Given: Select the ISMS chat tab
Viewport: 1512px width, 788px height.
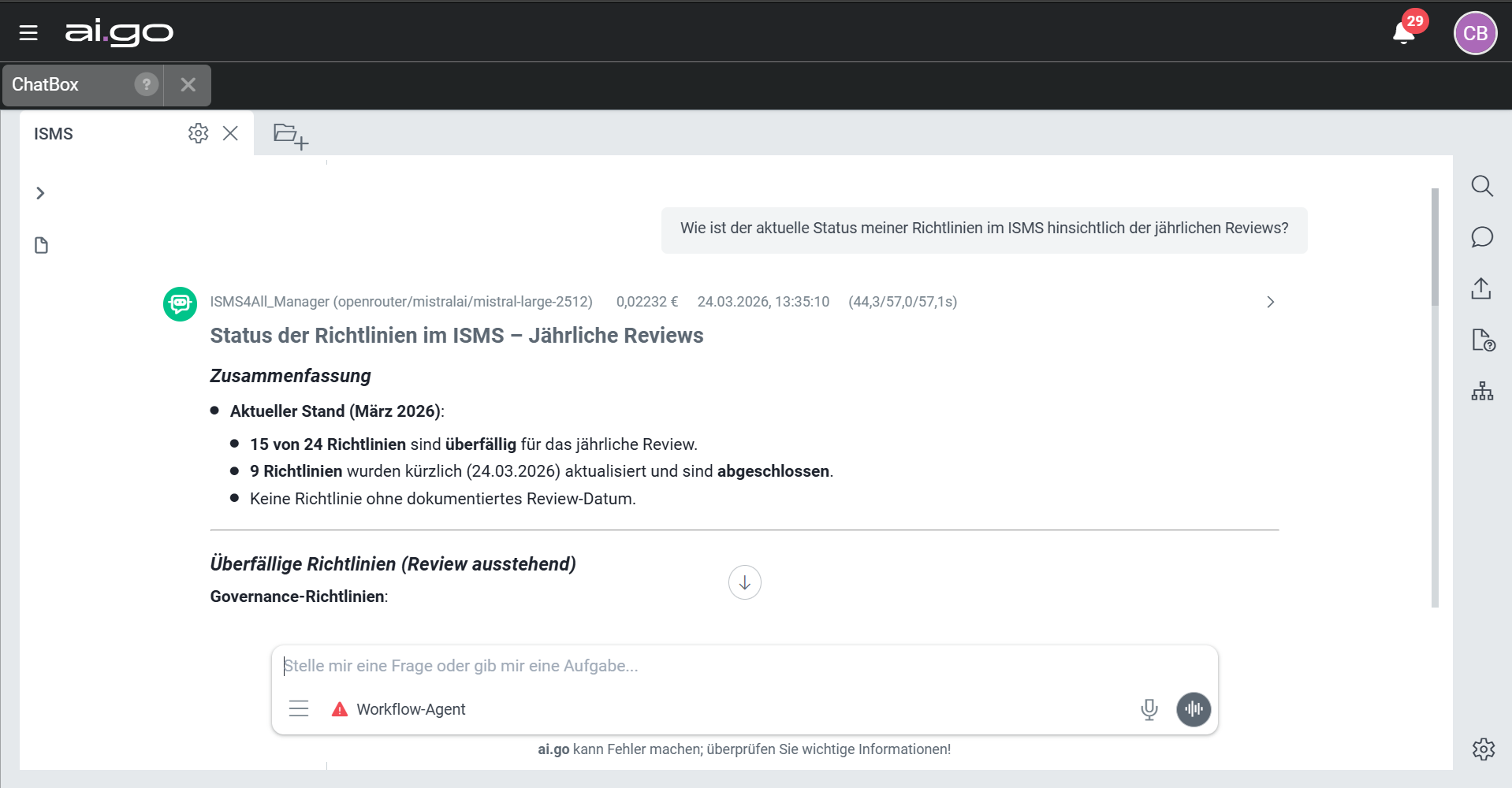Looking at the screenshot, I should (54, 134).
